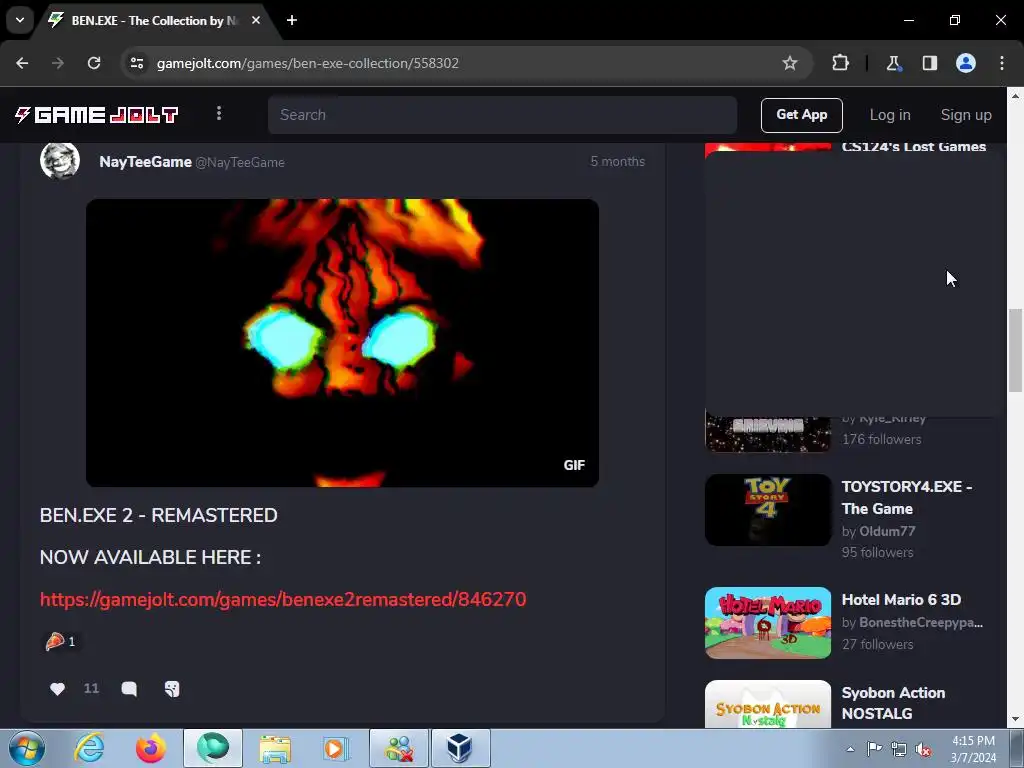This screenshot has height=768, width=1024.
Task: Open the post timestamp '5 months'
Action: pyautogui.click(x=617, y=161)
